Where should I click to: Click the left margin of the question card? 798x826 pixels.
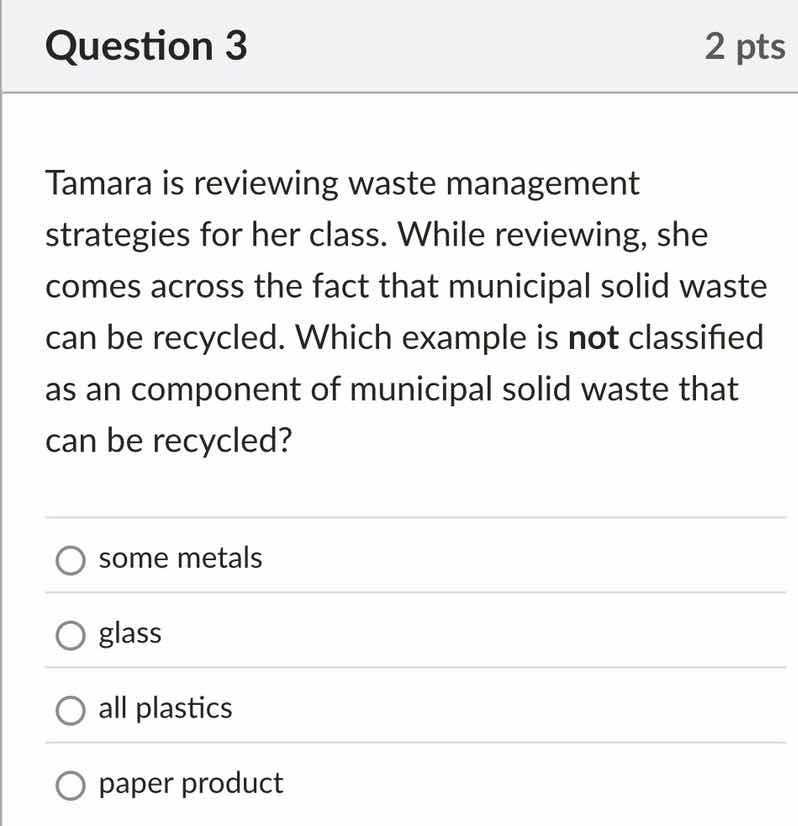tap(22, 400)
